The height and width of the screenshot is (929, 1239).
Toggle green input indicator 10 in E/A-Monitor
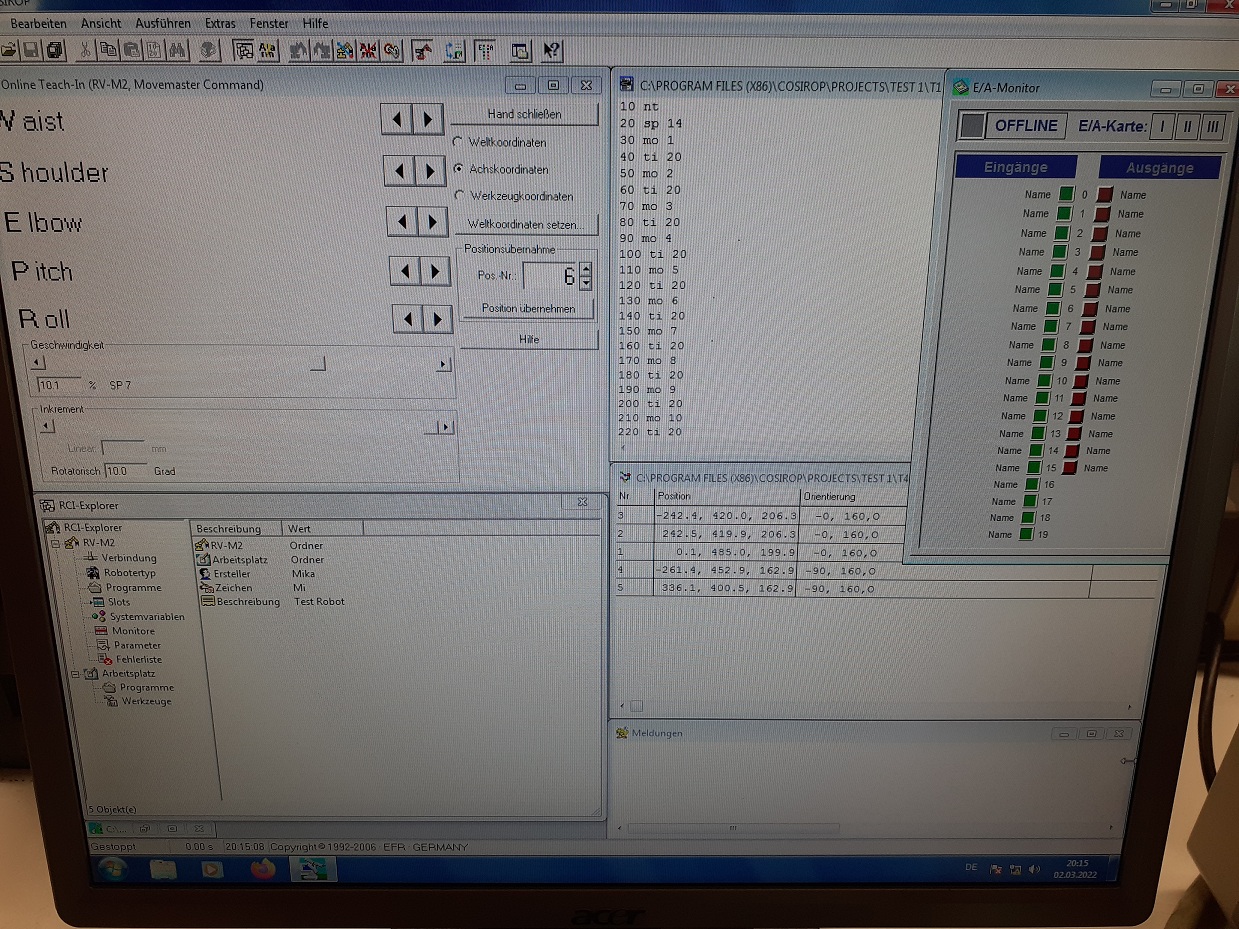[x=1044, y=381]
